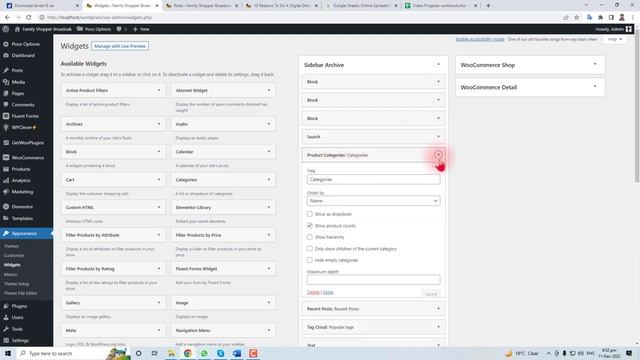
Task: Toggle the Show as dropdown checkbox
Action: (x=309, y=214)
